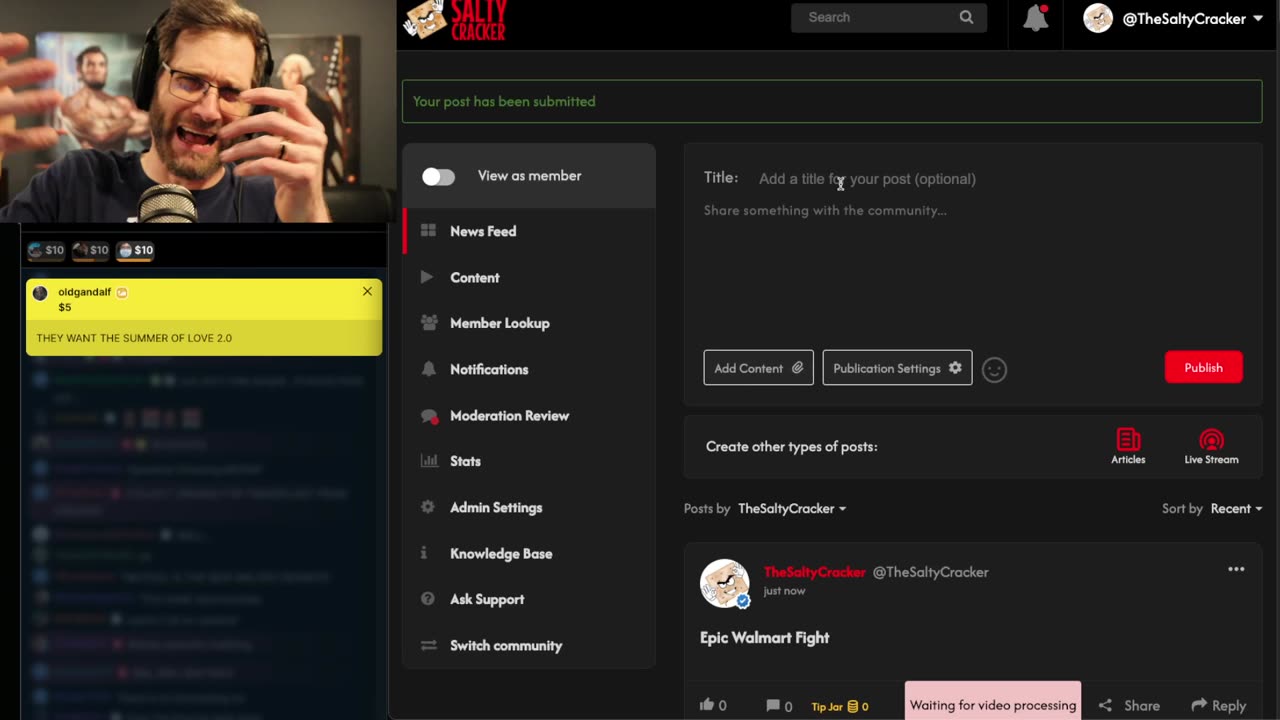Click the red TheSaltyCracker author name
This screenshot has height=720, width=1280.
point(814,572)
